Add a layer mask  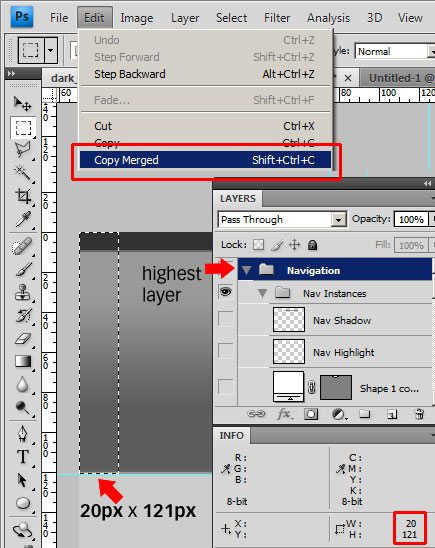(x=311, y=414)
